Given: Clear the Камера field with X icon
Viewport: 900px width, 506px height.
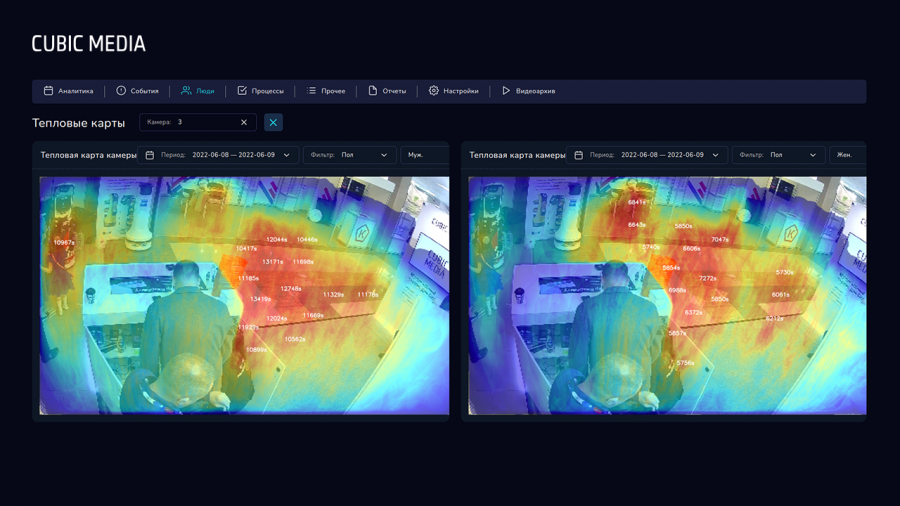Looking at the screenshot, I should (x=244, y=123).
